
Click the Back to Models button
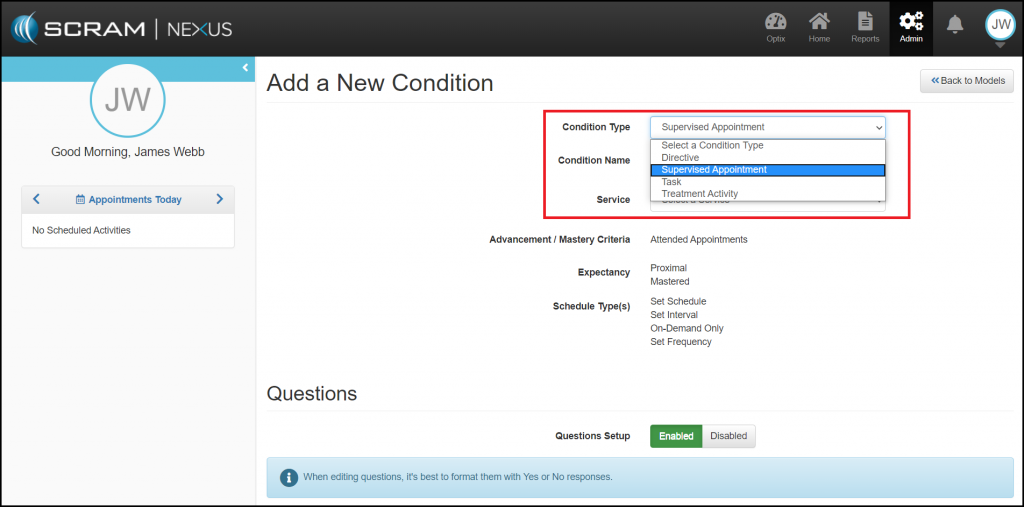(x=967, y=80)
